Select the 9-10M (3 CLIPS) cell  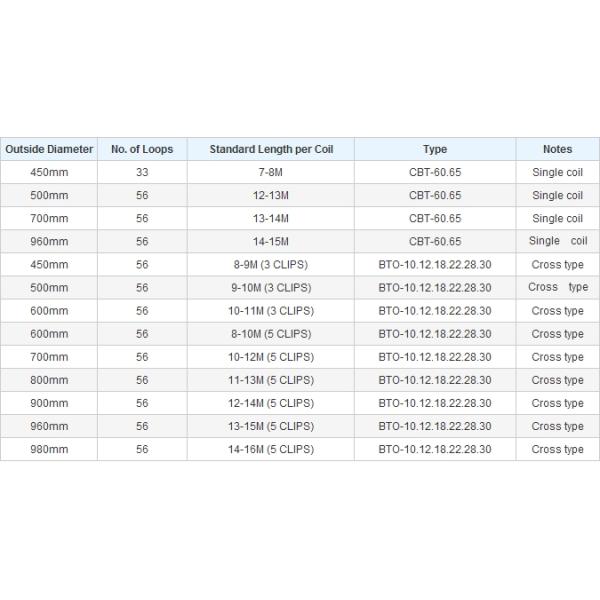[270, 288]
